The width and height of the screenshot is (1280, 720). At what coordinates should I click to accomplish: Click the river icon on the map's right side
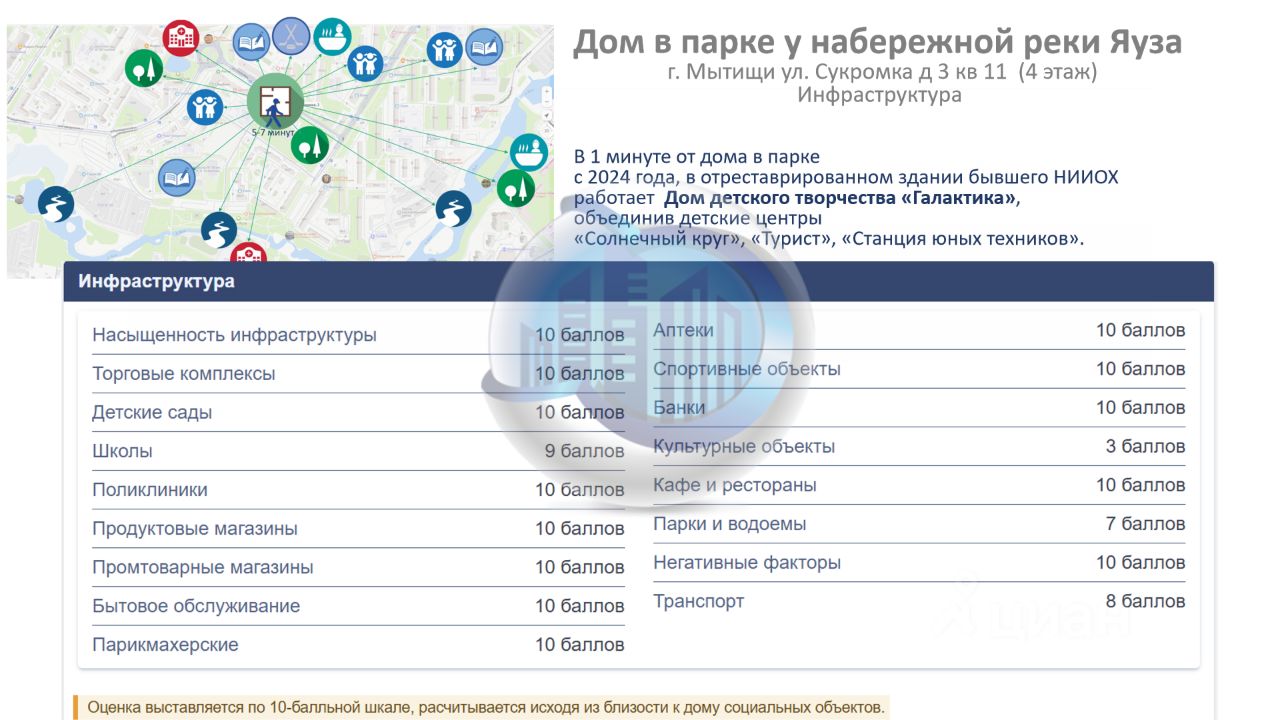[454, 209]
